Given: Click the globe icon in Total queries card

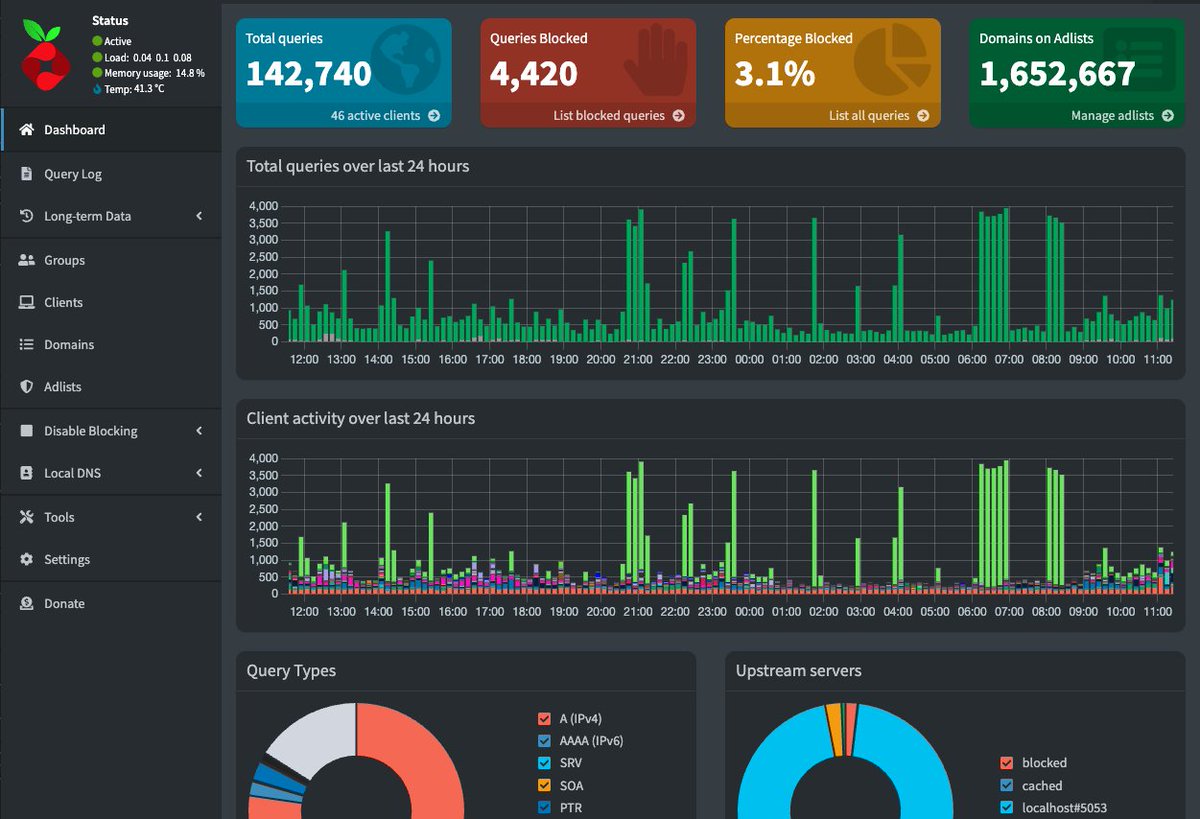Looking at the screenshot, I should [405, 60].
